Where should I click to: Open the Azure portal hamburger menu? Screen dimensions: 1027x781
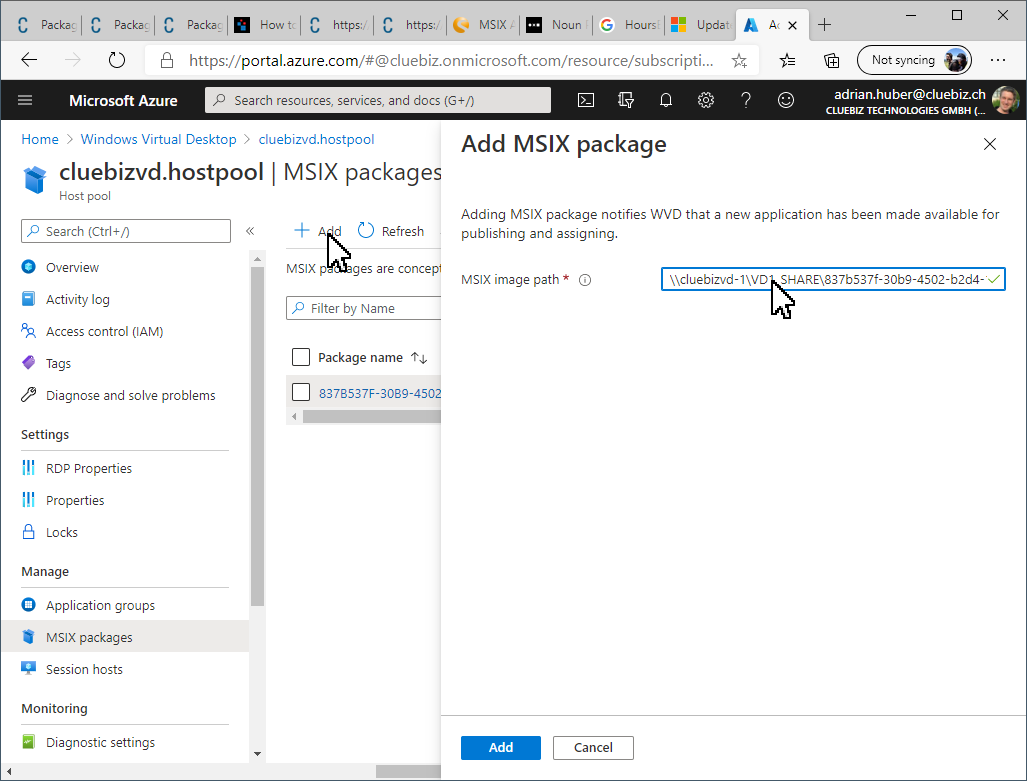25,100
